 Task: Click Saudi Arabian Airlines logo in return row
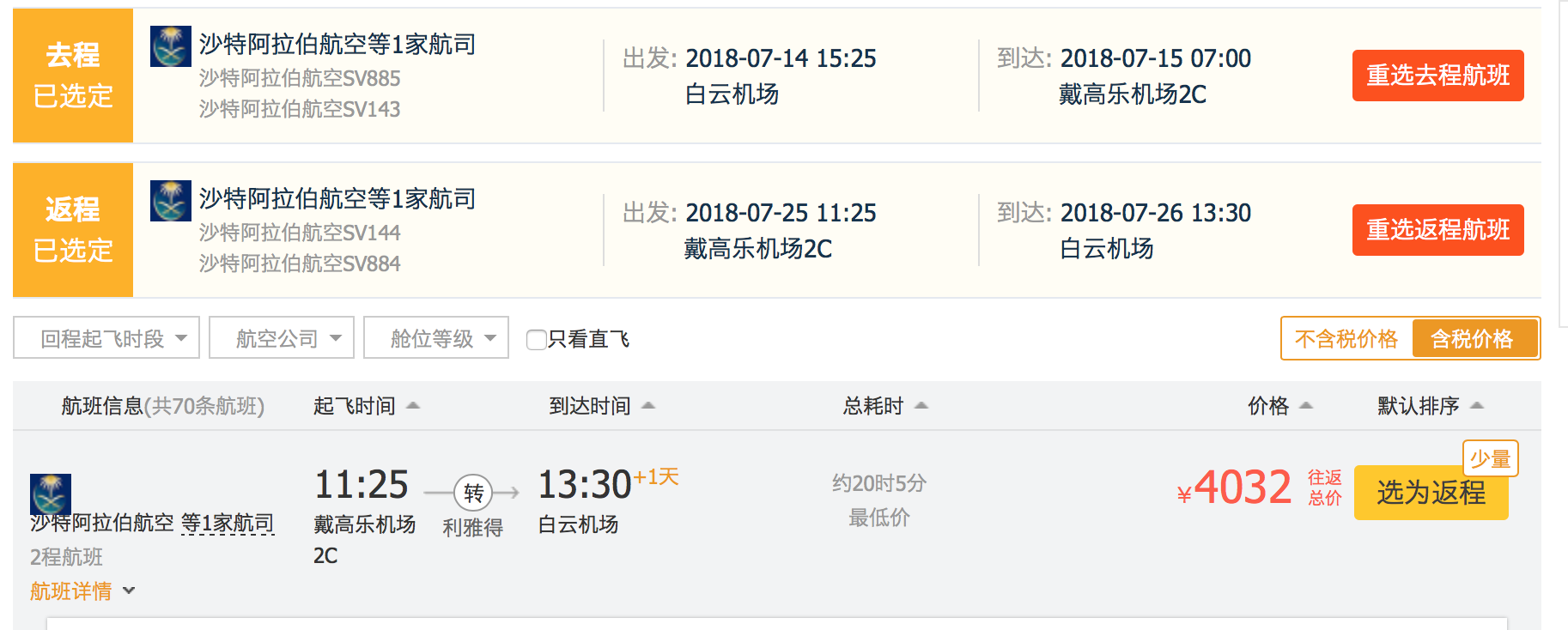point(170,201)
